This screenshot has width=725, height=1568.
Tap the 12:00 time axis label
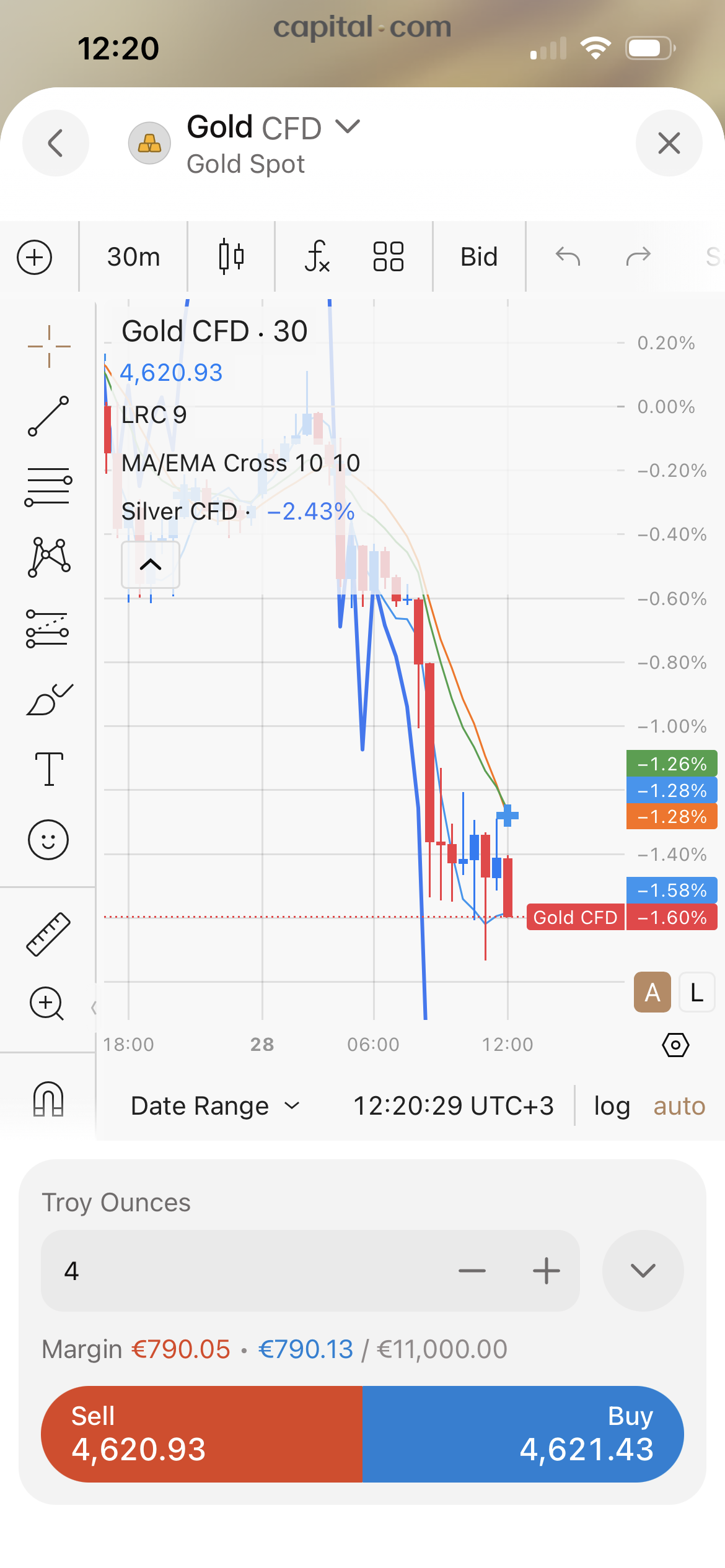(x=507, y=1045)
